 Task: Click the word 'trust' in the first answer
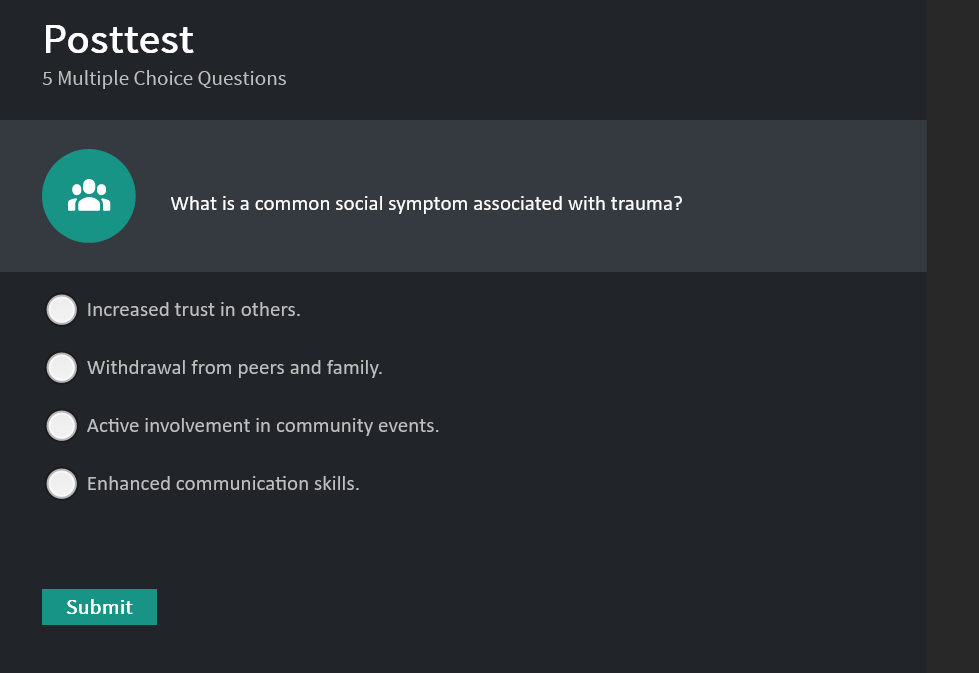click(194, 310)
